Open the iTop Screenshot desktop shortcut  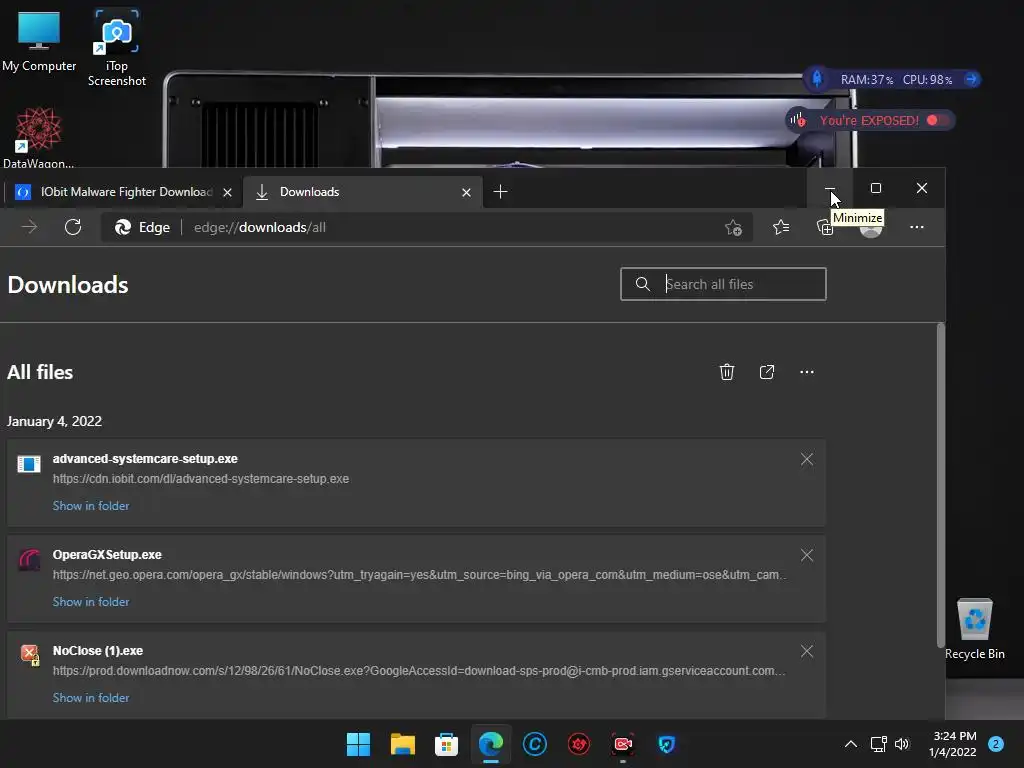(116, 47)
